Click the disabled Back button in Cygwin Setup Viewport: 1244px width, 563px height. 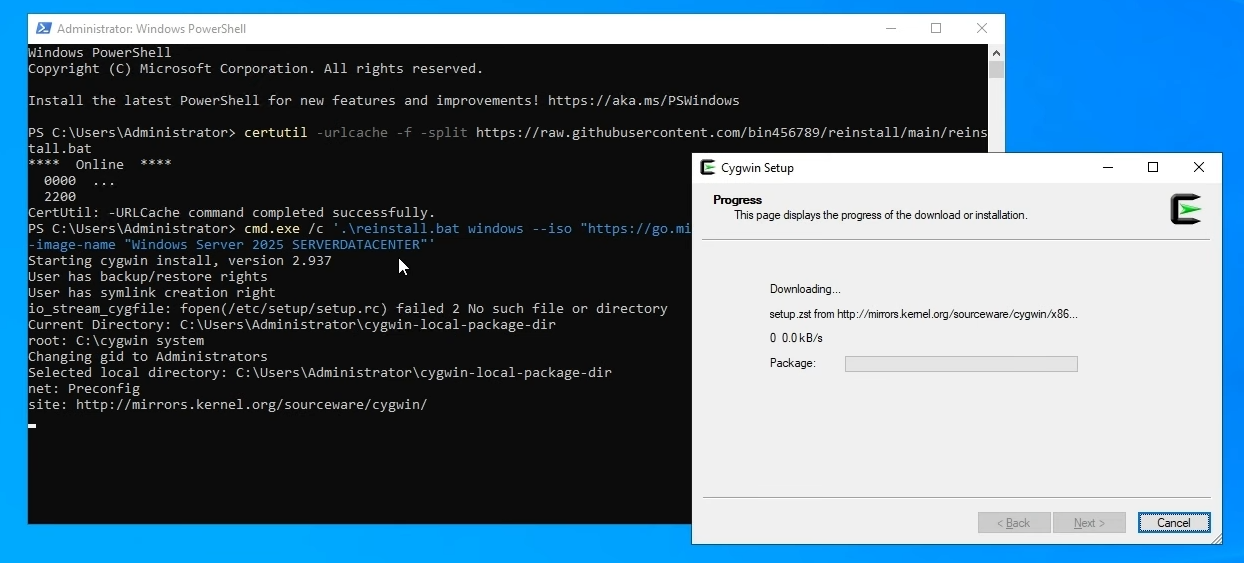pyautogui.click(x=1014, y=523)
